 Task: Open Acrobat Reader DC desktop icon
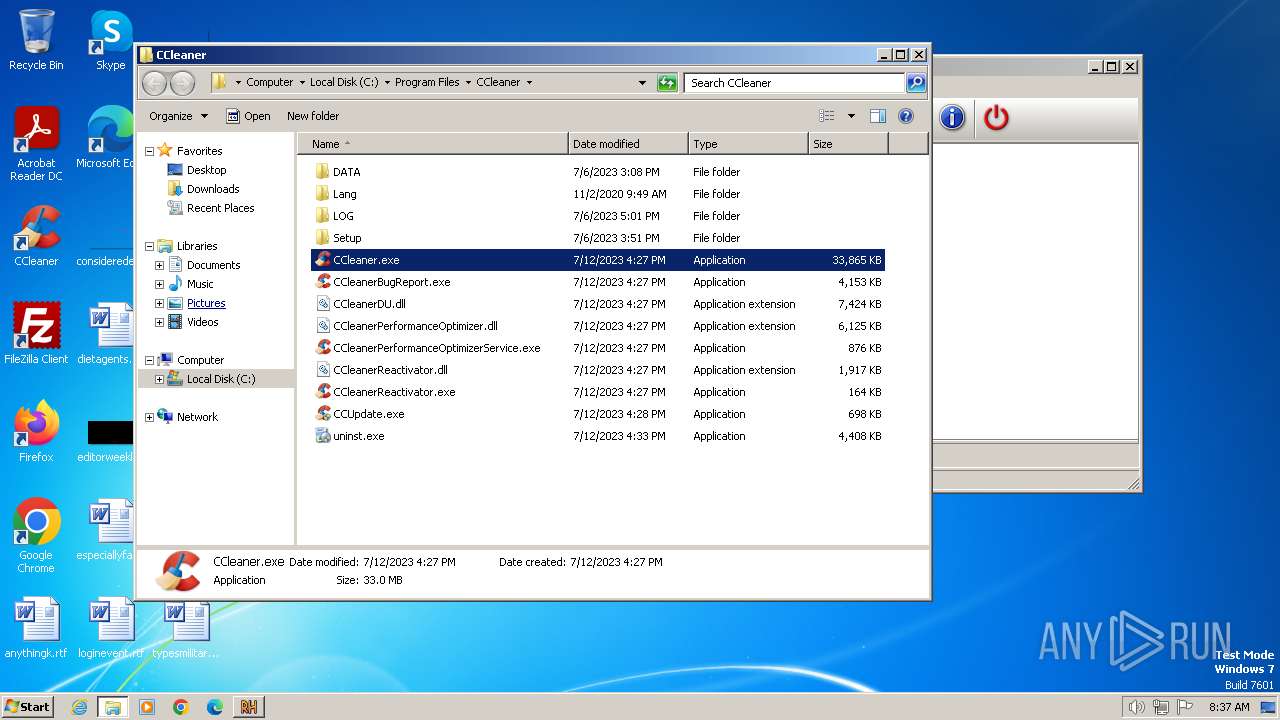(x=36, y=144)
